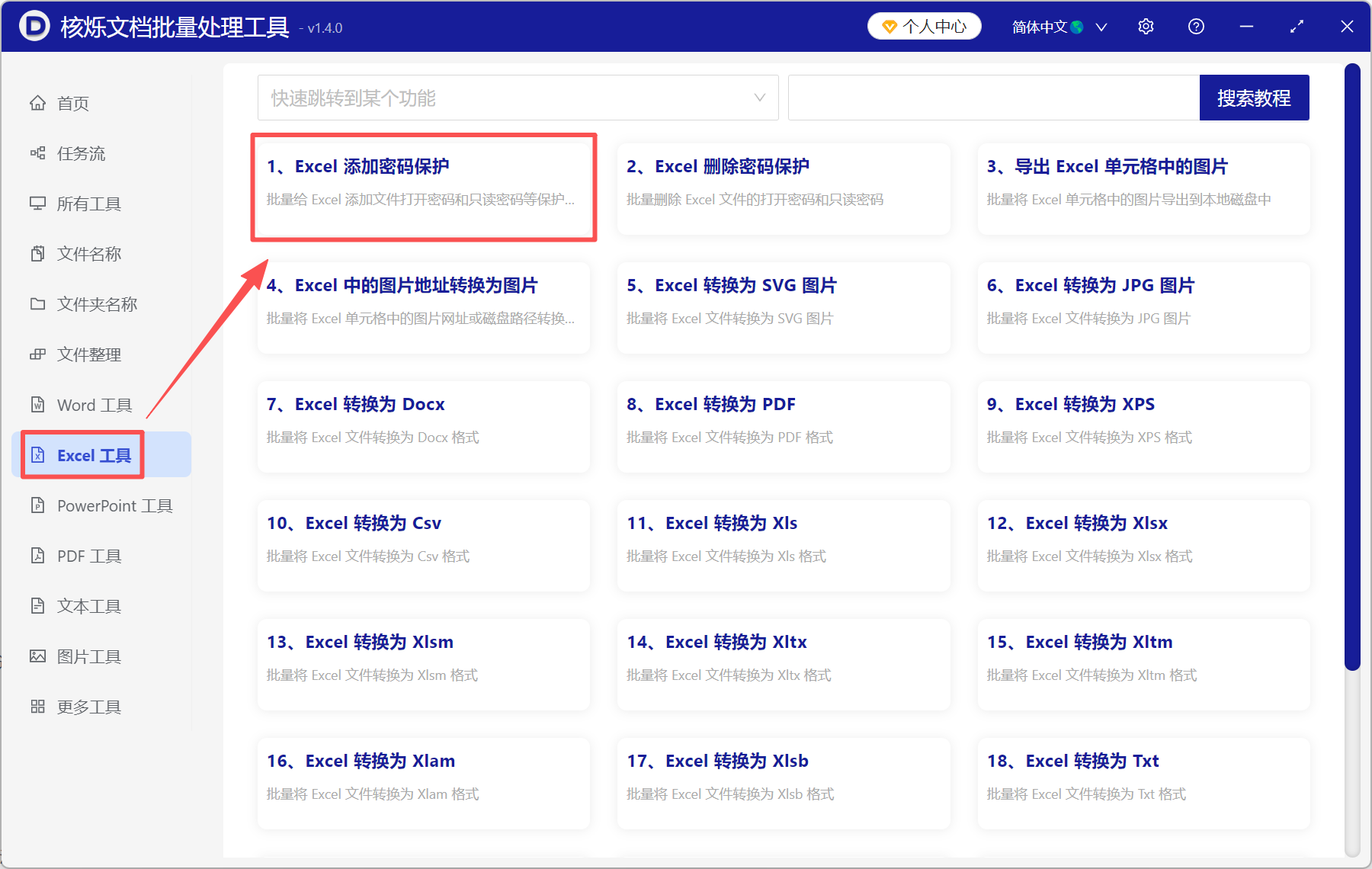
Task: Open the 文件整理 file organizer
Action: pyautogui.click(x=88, y=354)
